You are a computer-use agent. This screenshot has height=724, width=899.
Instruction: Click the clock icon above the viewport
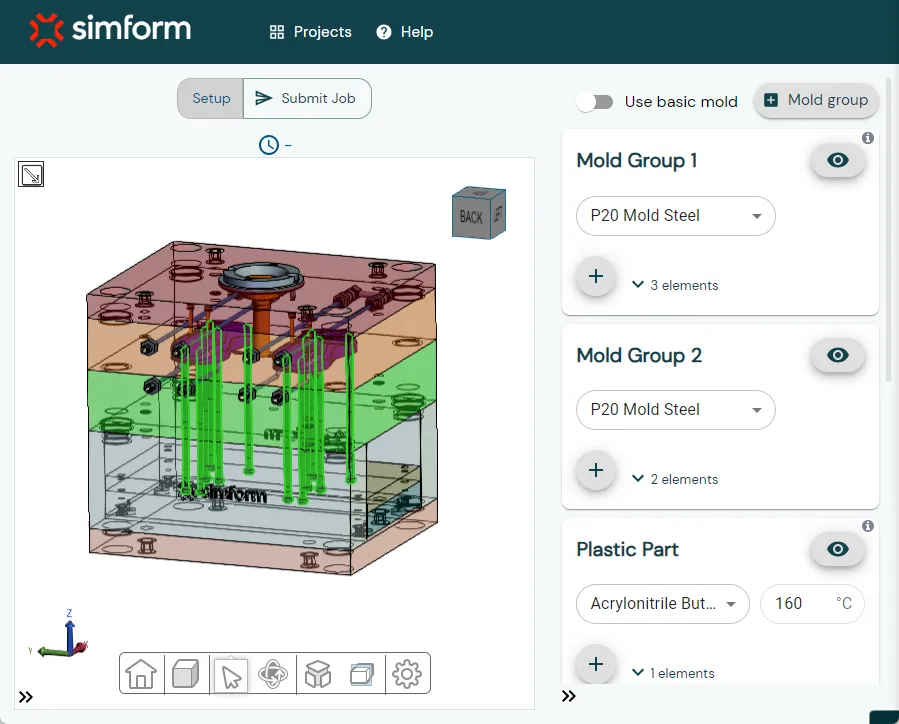(x=269, y=145)
